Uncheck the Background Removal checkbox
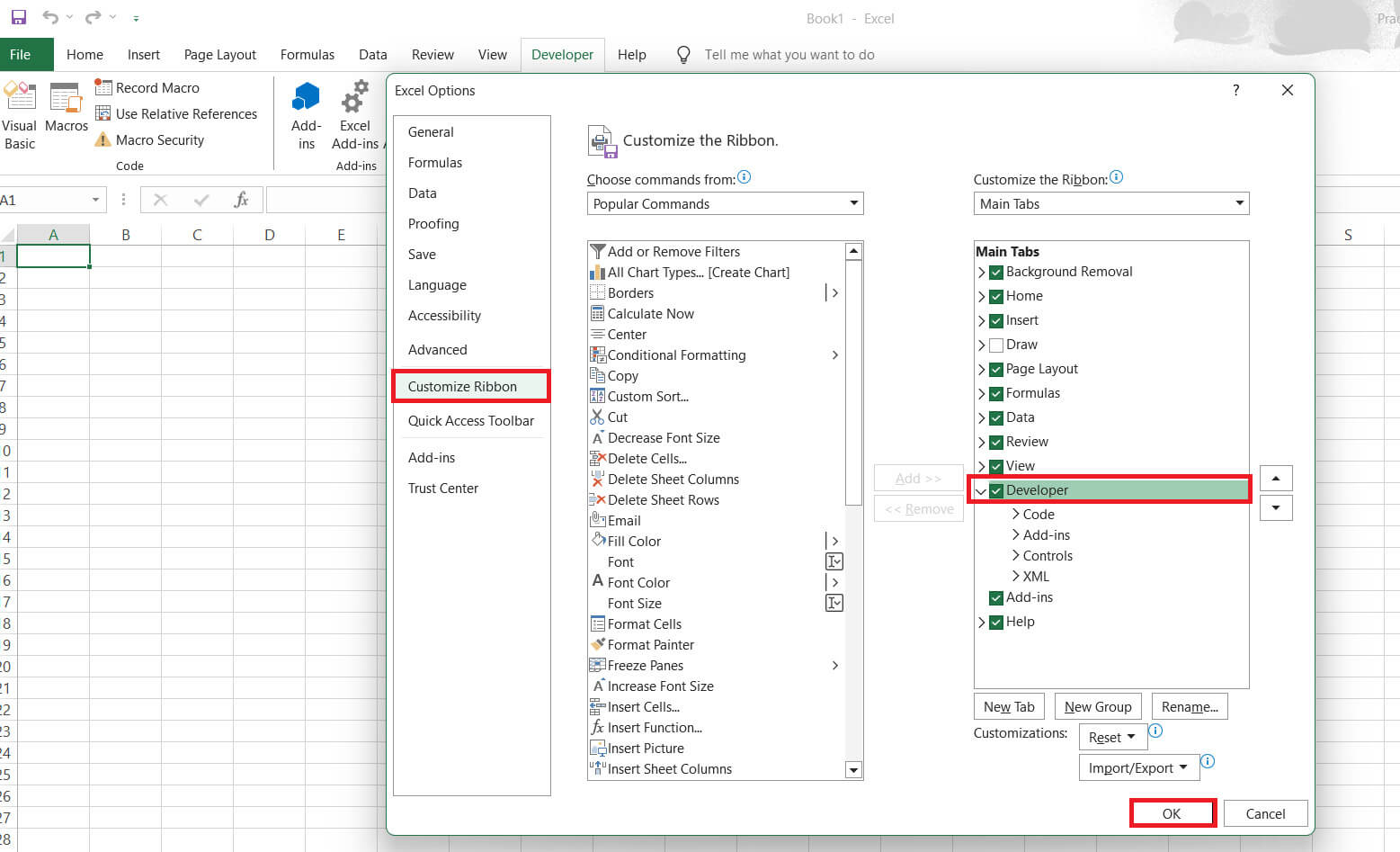 tap(995, 272)
